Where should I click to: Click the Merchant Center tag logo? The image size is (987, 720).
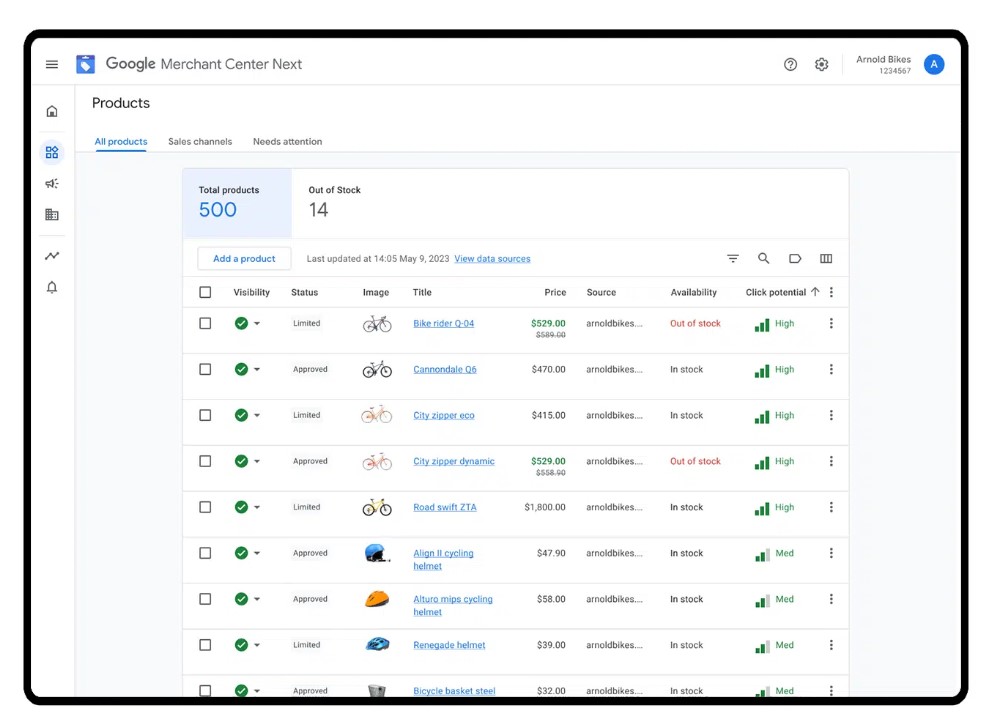[x=86, y=64]
